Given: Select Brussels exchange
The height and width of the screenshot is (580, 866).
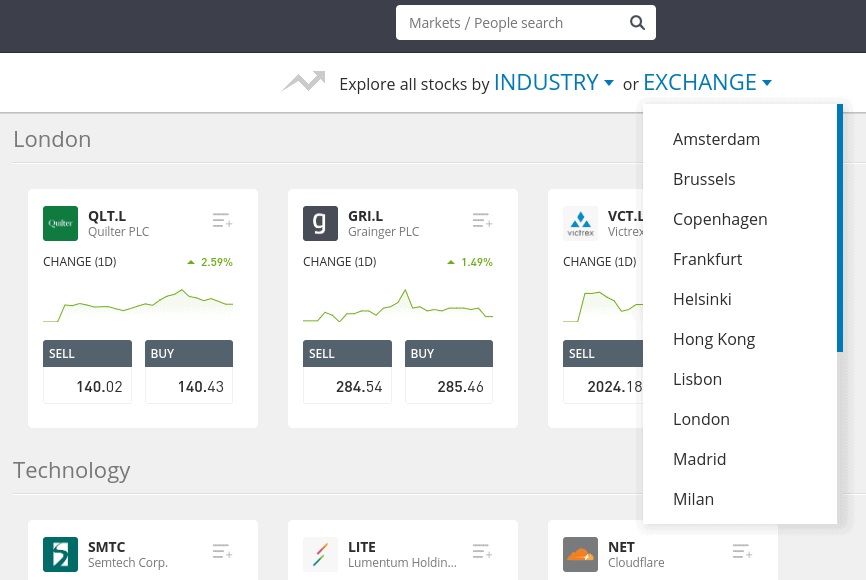Looking at the screenshot, I should click(704, 179).
